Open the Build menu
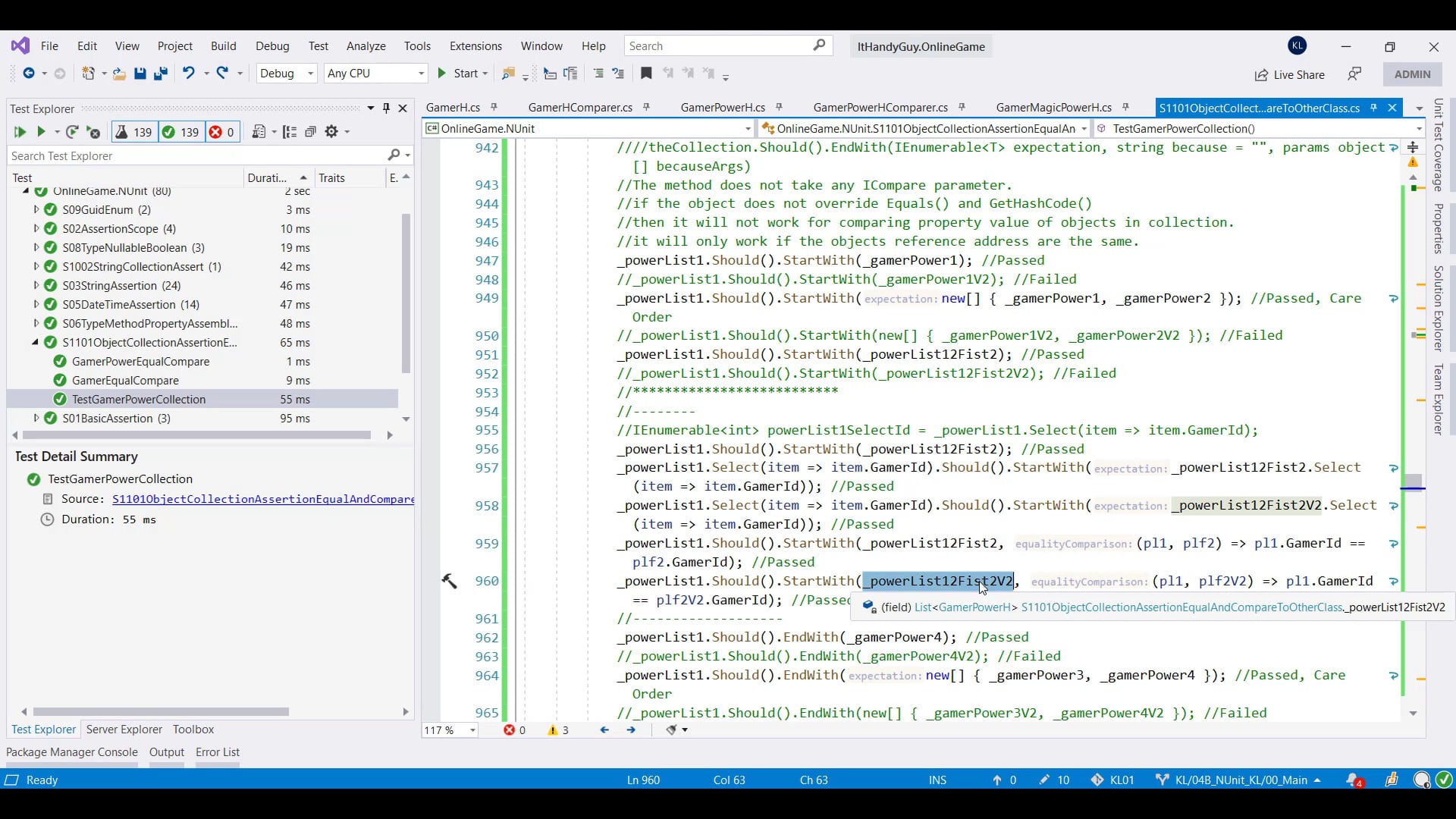 pos(223,46)
